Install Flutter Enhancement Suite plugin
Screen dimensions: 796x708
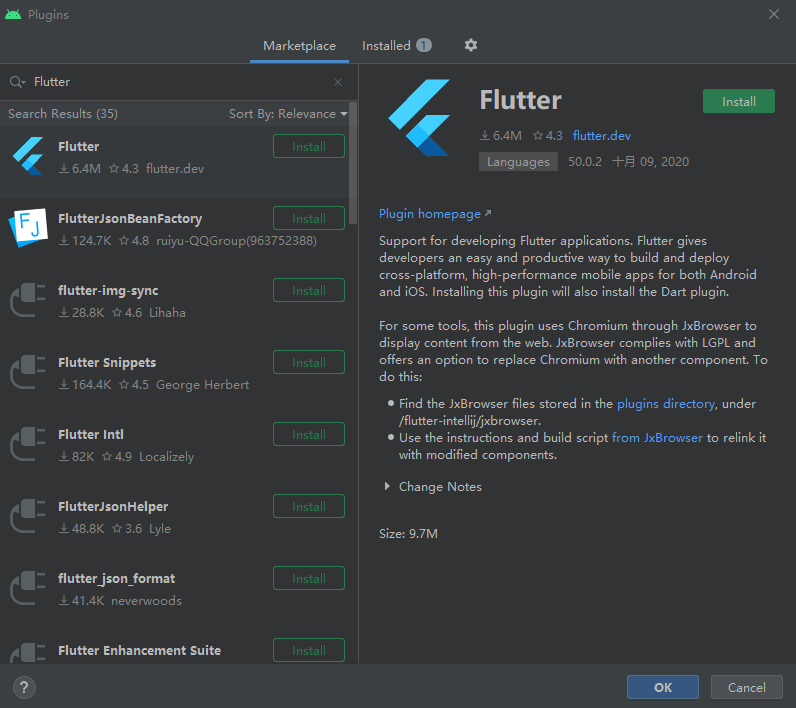click(x=309, y=650)
